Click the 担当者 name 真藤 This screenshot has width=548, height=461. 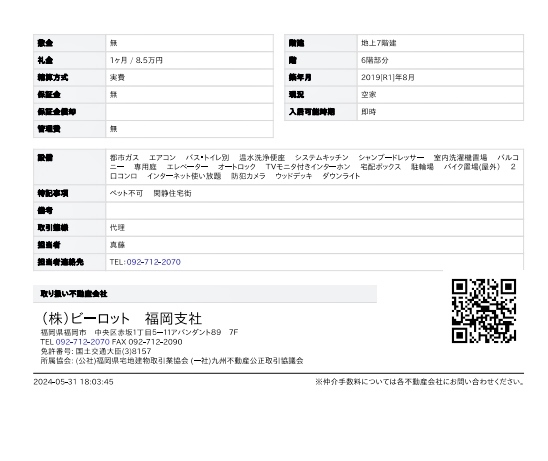pos(117,245)
